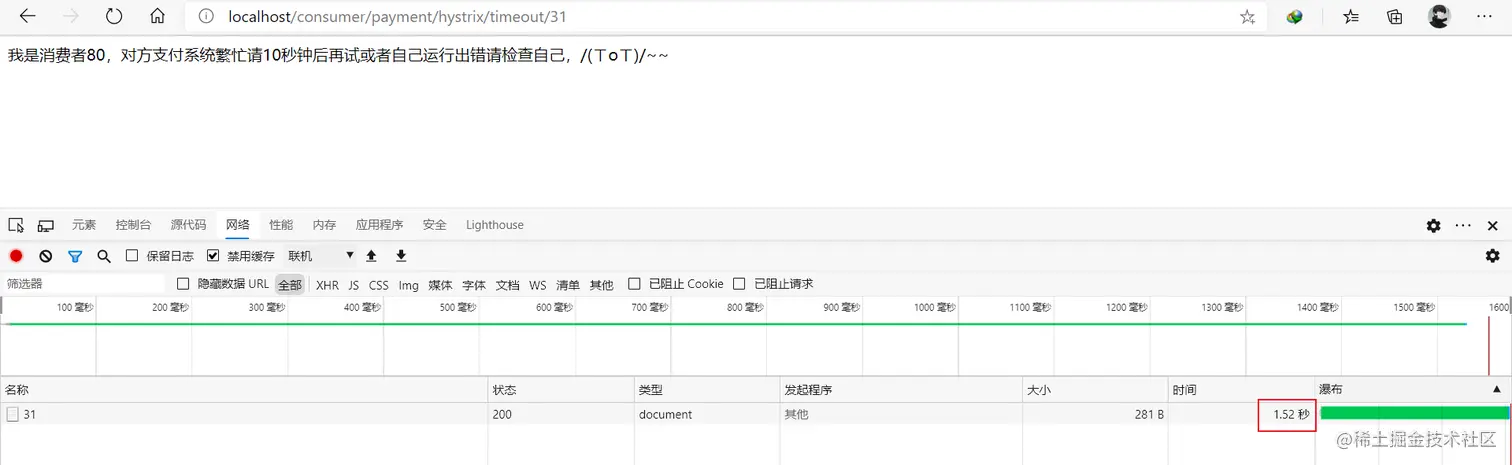
Task: Open the Lighthouse tab
Action: point(495,225)
